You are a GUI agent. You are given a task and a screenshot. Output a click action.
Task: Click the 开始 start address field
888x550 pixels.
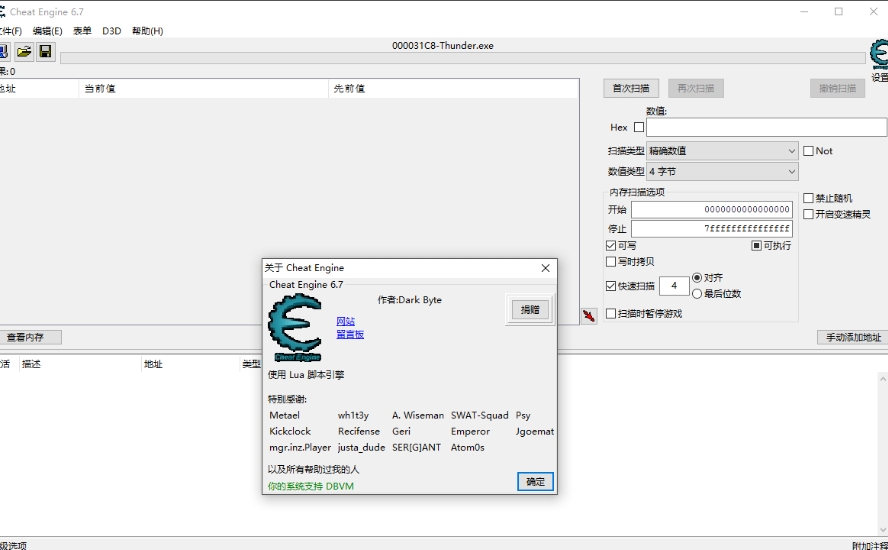point(711,210)
